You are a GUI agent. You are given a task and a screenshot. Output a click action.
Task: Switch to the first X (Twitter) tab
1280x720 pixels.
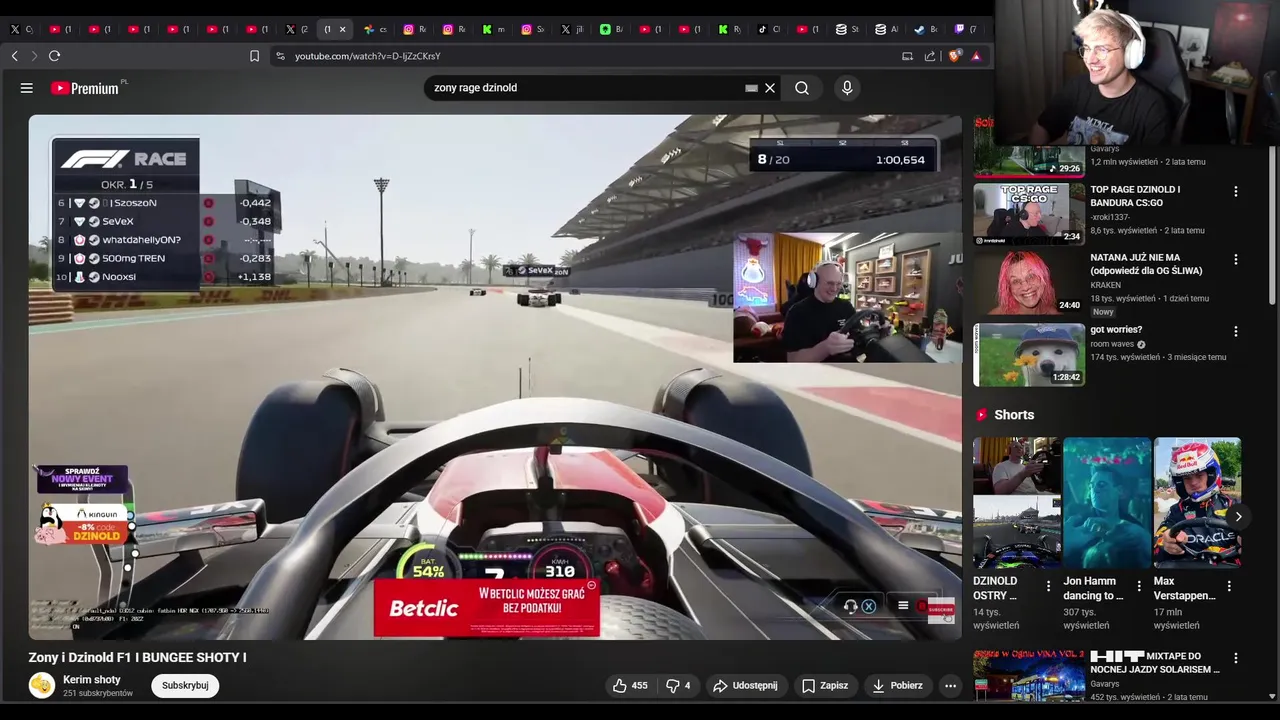(20, 29)
